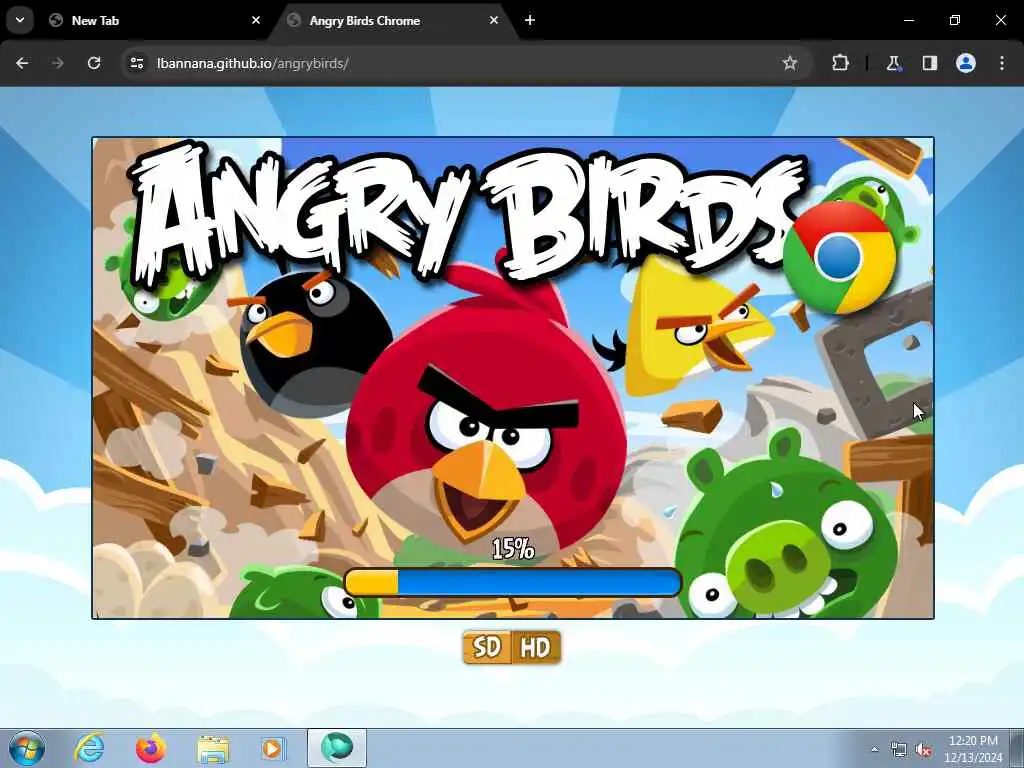Open the taskbar clock showing 12:20 PM
This screenshot has height=768, width=1024.
[x=973, y=749]
